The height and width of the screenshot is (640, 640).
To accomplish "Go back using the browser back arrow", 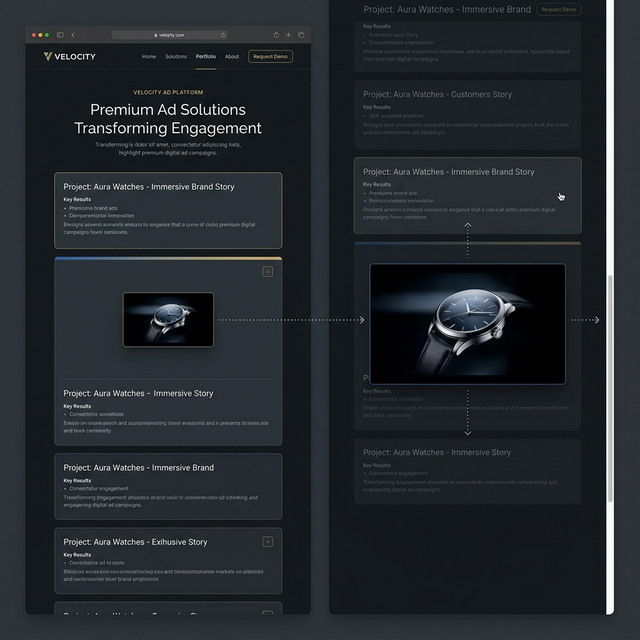I will (74, 35).
